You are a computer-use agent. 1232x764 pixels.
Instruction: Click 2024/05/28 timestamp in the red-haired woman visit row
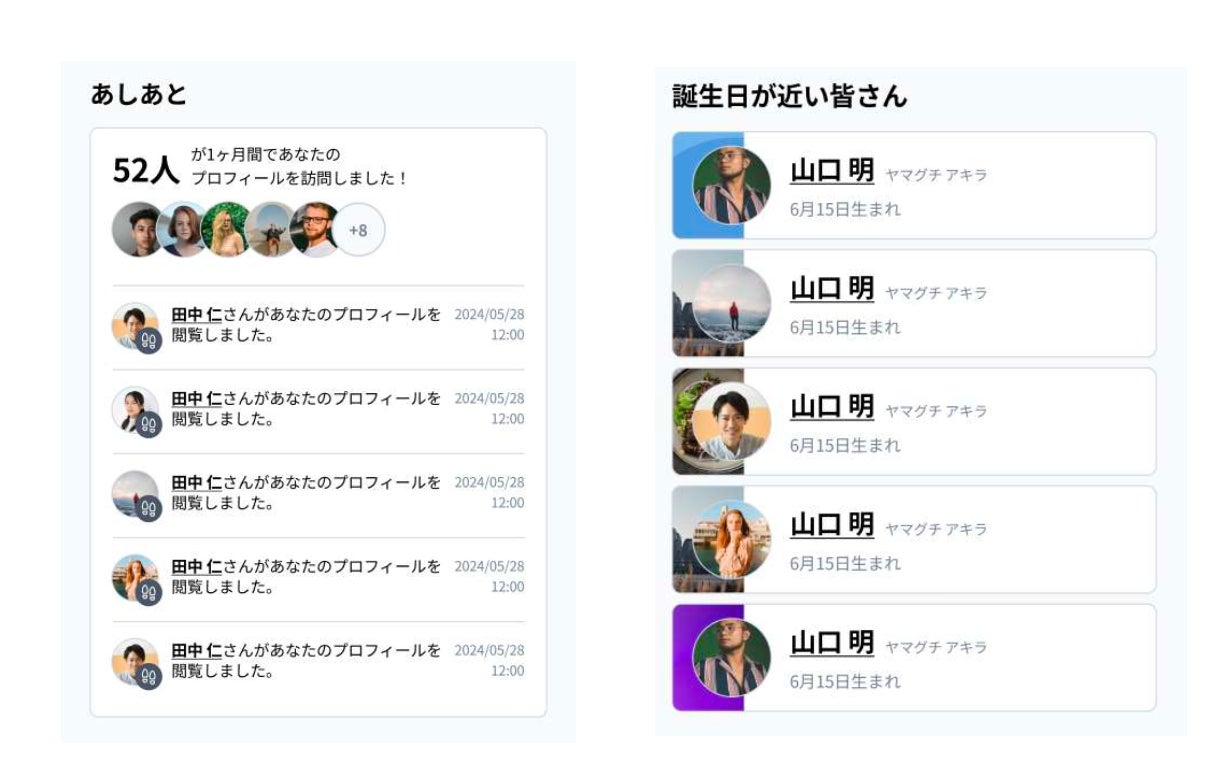pyautogui.click(x=489, y=566)
